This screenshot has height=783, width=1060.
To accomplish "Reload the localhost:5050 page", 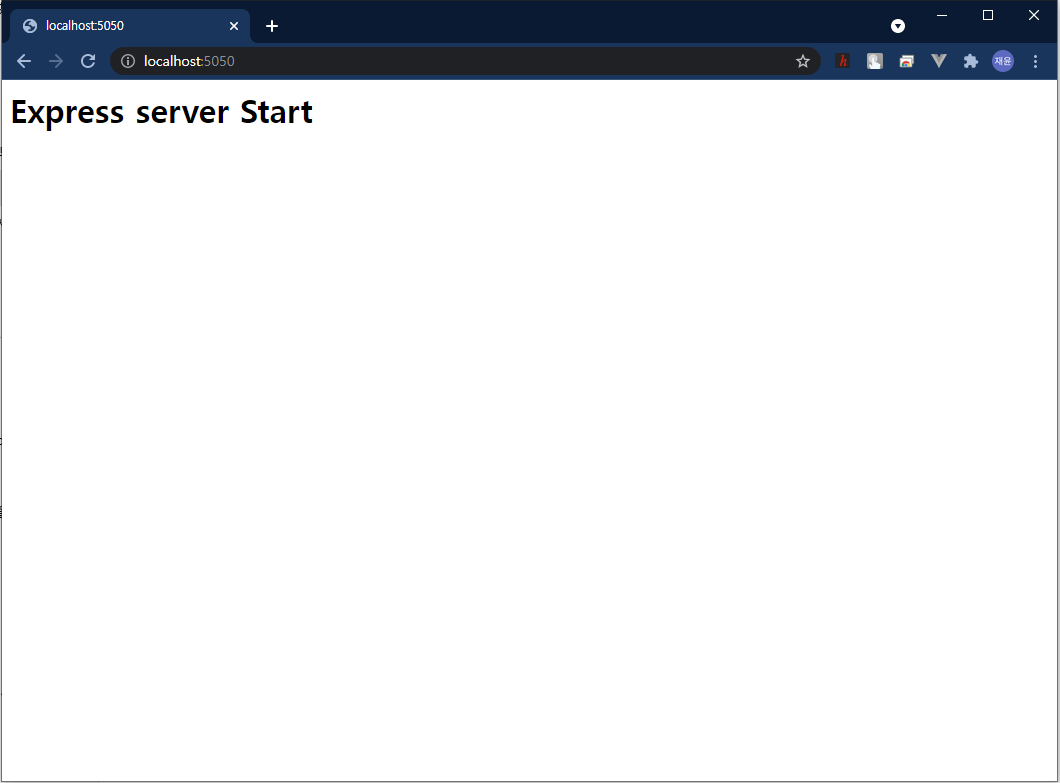I will (88, 62).
